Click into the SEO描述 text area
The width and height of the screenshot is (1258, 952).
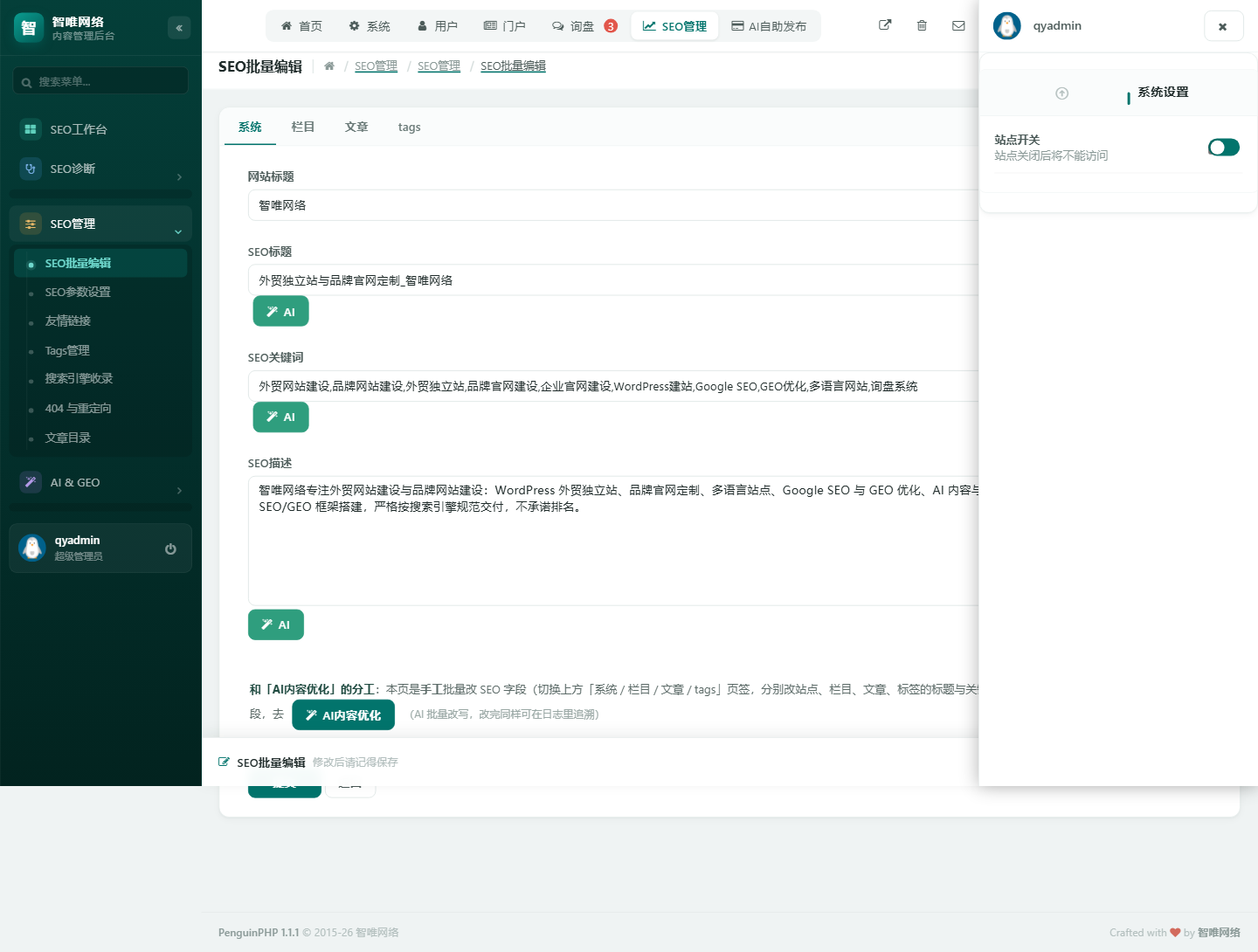[x=613, y=541]
